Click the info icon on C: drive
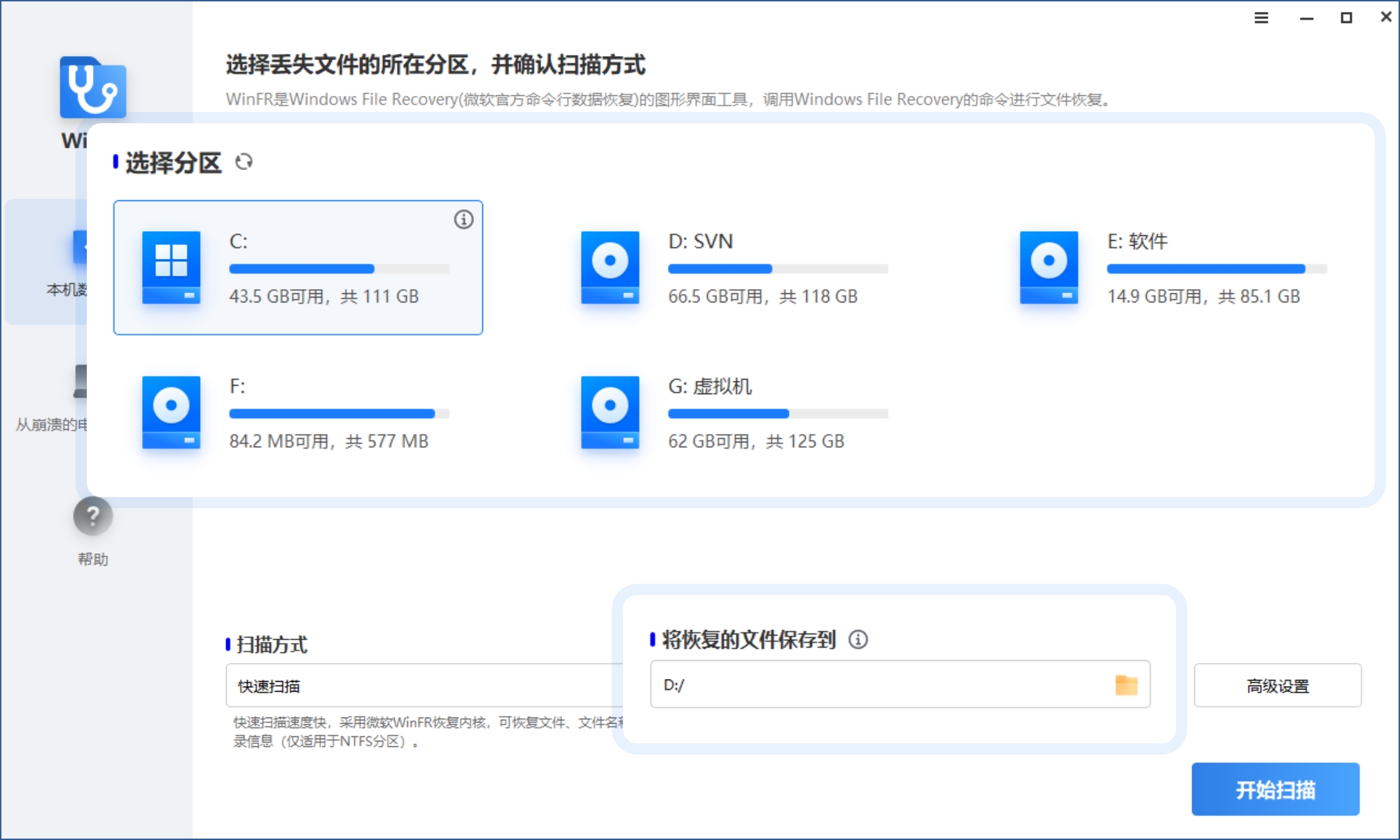This screenshot has height=840, width=1400. tap(463, 219)
